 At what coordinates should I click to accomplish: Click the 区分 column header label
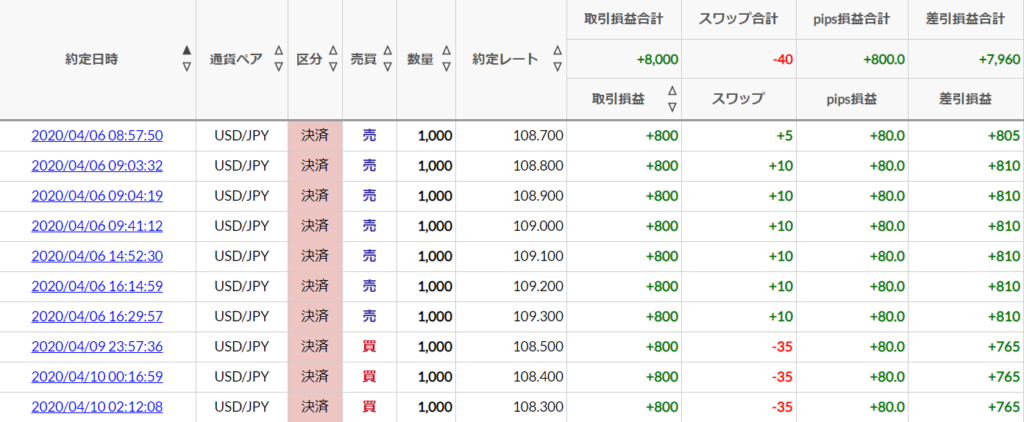(x=310, y=59)
